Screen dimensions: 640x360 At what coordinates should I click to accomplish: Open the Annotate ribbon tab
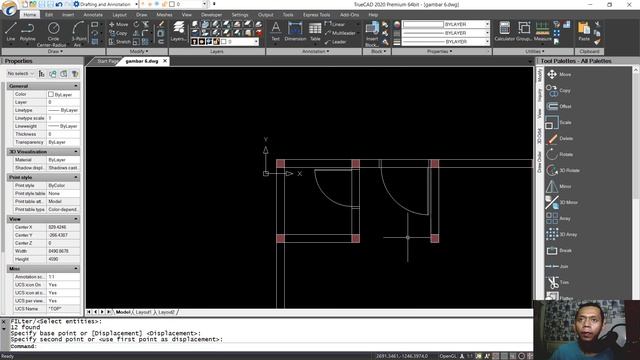coord(93,15)
